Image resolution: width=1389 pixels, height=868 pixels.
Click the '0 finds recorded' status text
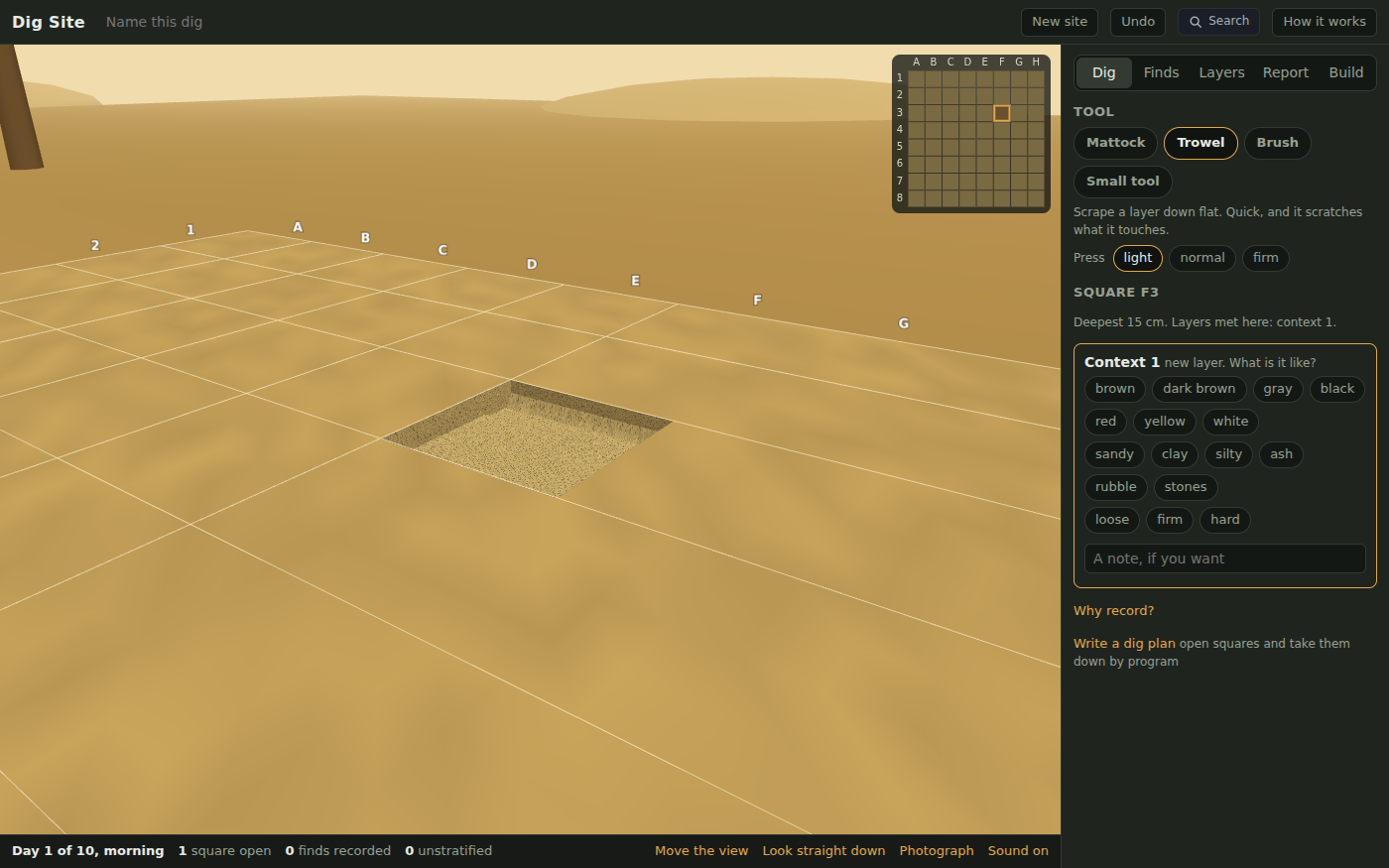point(338,851)
